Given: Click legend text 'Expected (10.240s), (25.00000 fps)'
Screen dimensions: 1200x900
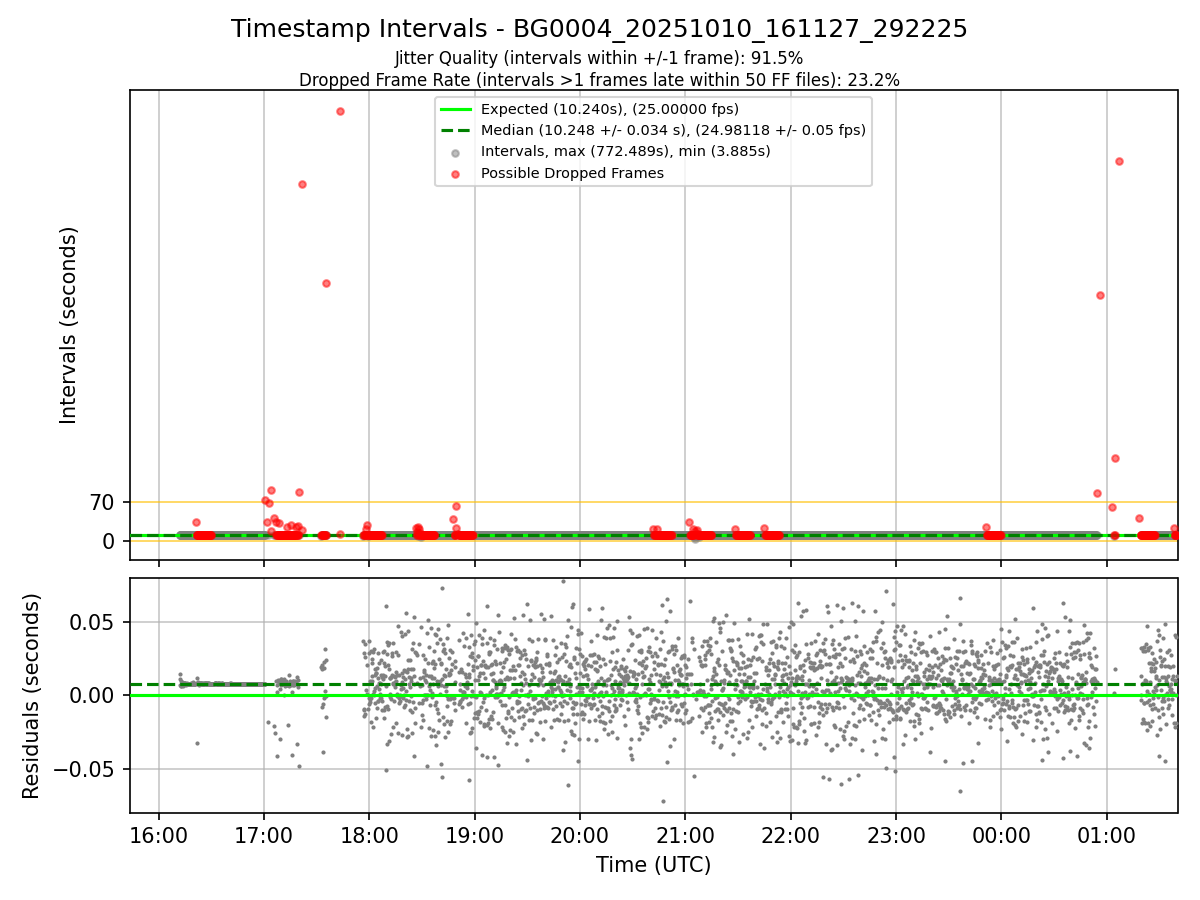Looking at the screenshot, I should coord(610,109).
